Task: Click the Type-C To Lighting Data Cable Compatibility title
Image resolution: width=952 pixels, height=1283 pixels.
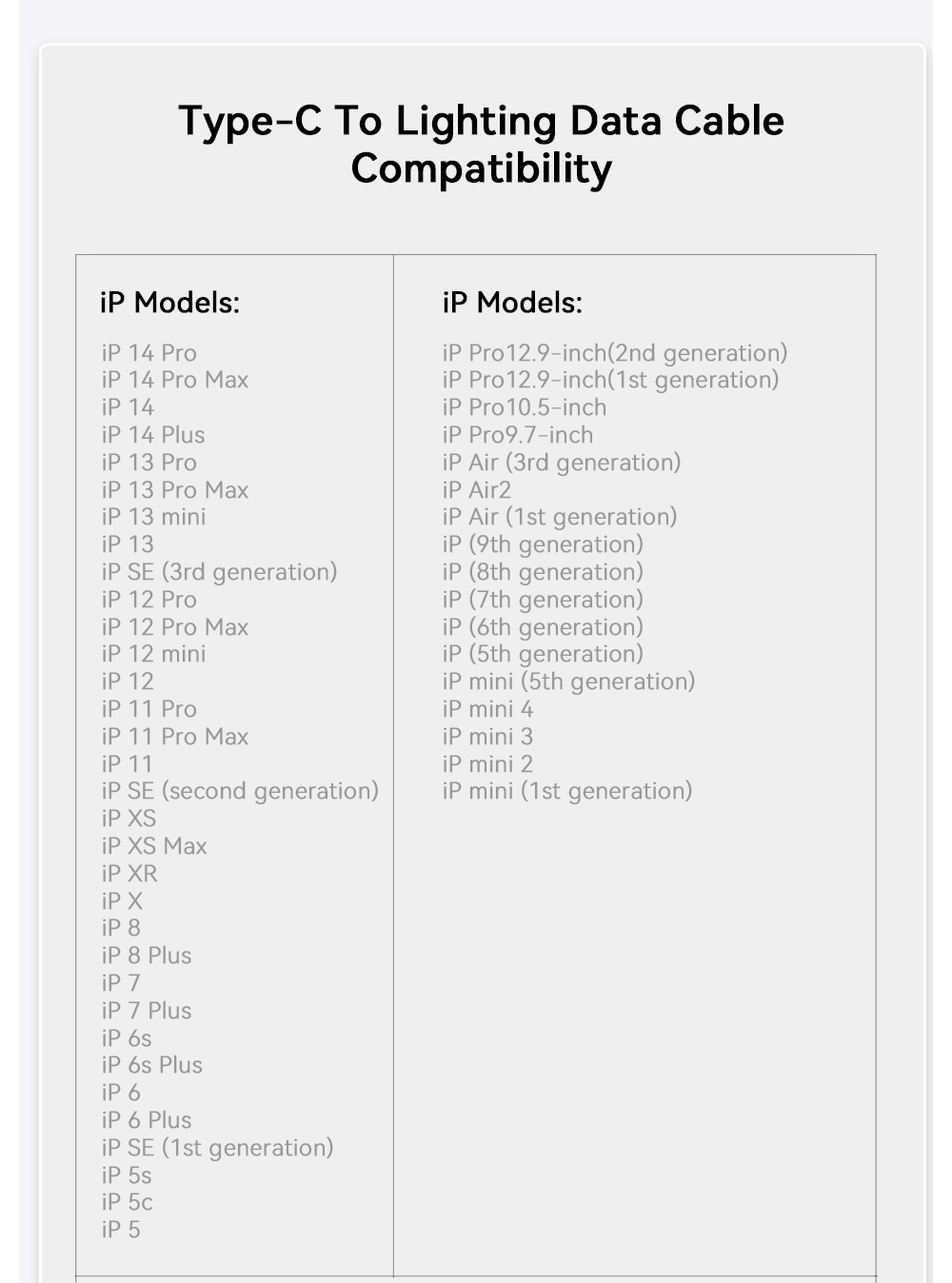Action: point(481,145)
